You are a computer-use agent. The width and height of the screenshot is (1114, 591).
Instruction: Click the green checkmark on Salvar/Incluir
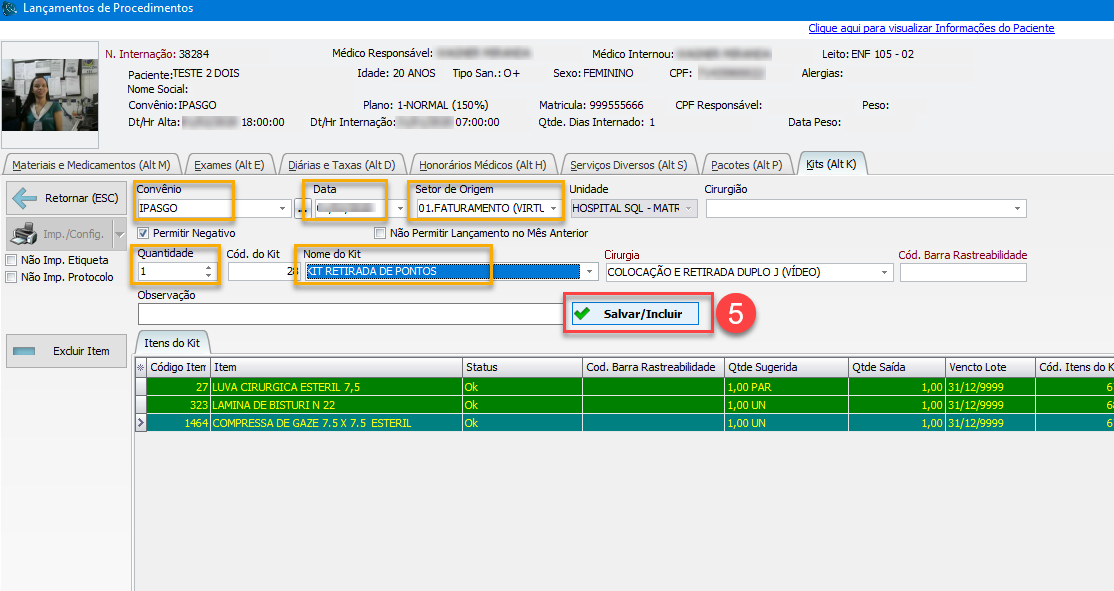[x=582, y=314]
